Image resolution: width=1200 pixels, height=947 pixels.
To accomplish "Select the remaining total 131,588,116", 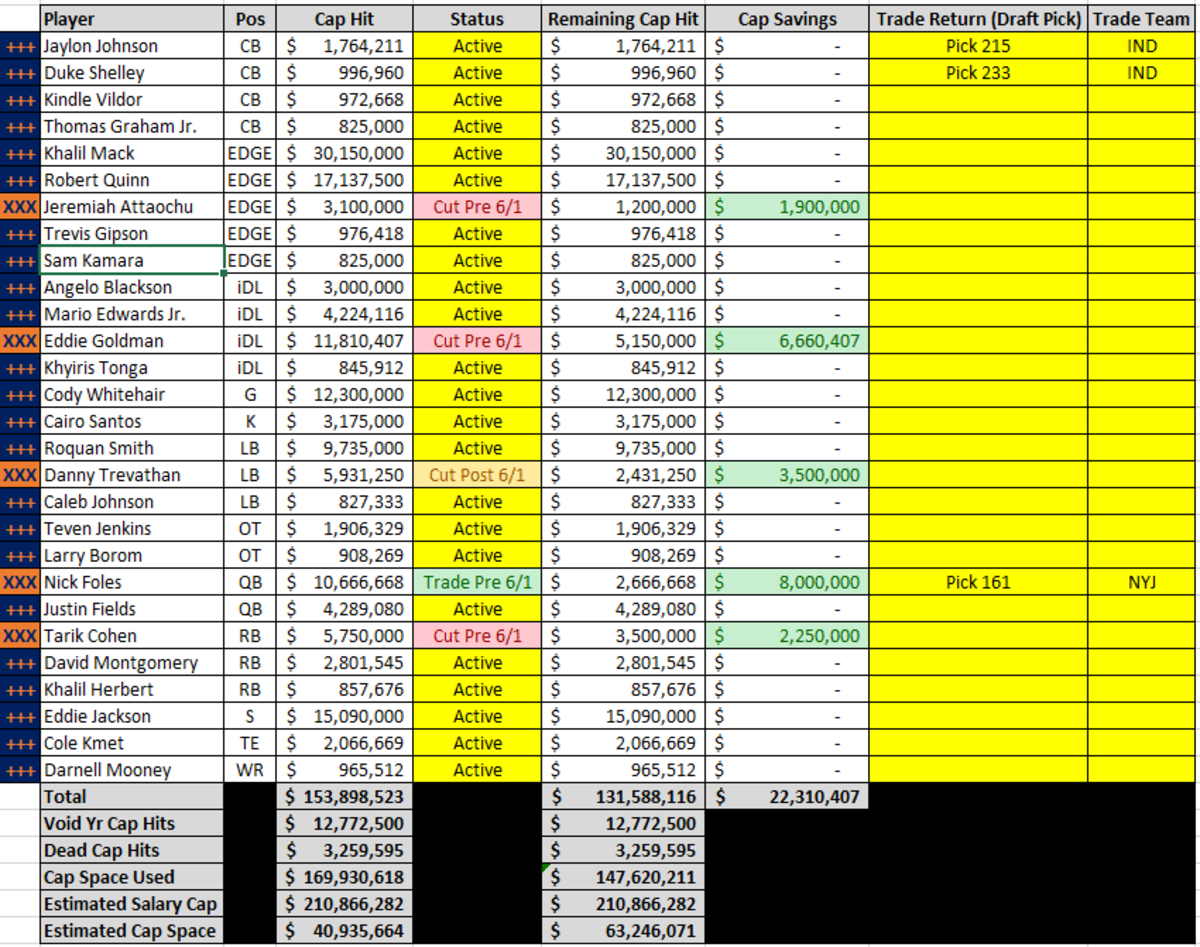I will tap(624, 797).
